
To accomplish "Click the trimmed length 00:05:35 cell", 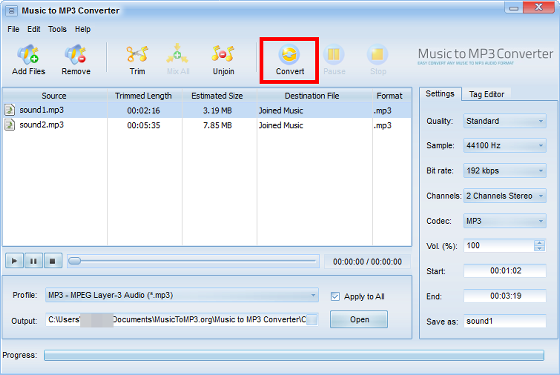I will click(x=144, y=125).
